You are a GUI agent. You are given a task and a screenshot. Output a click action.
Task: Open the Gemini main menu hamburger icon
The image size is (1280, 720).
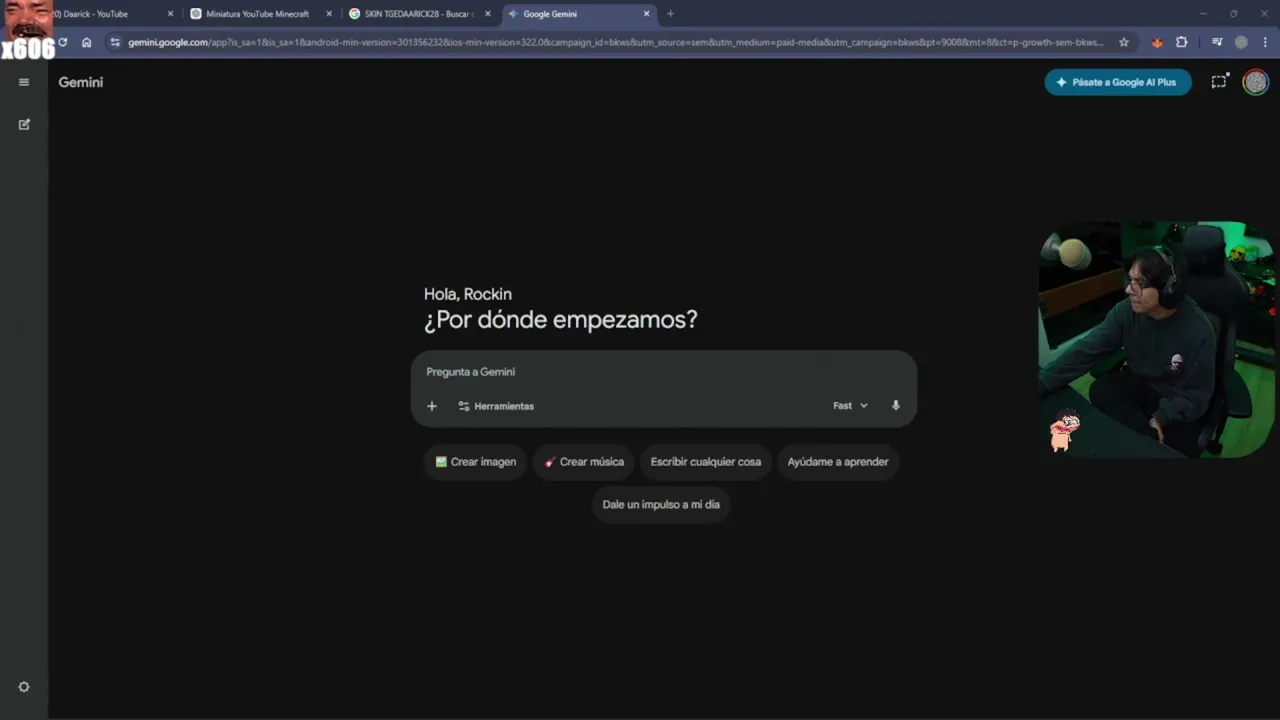point(24,82)
